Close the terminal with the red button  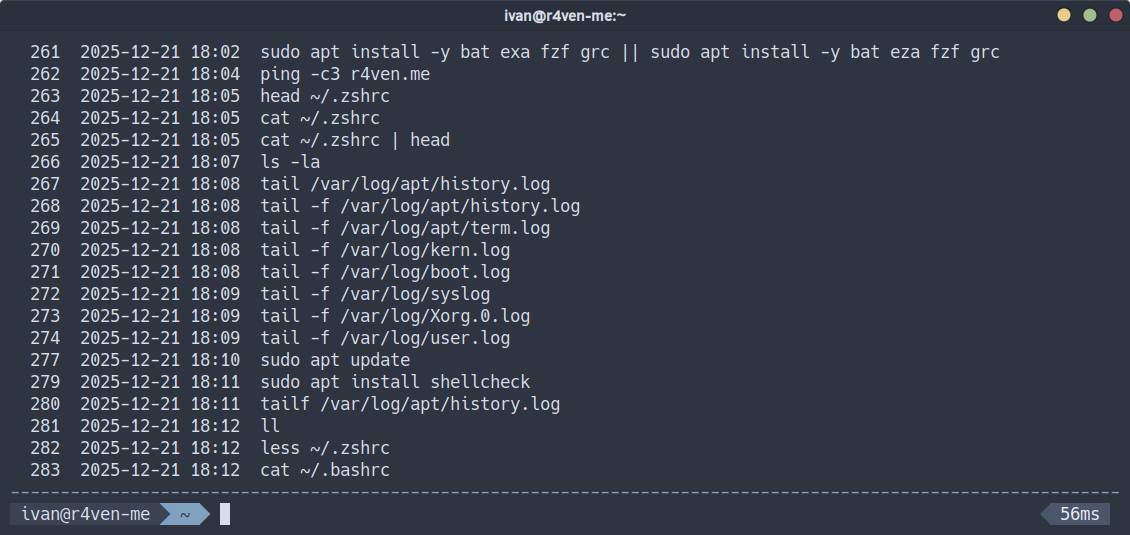tap(1116, 15)
